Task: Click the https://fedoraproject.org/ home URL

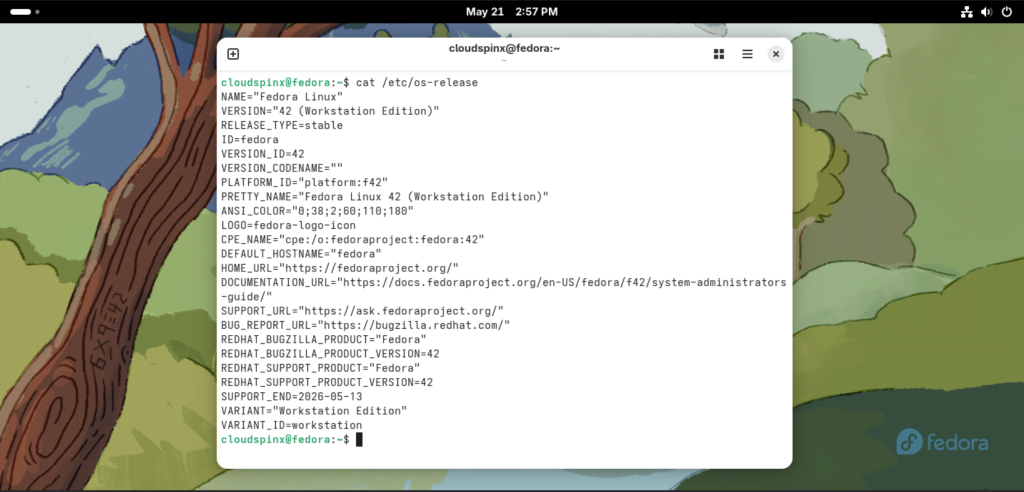Action: pyautogui.click(x=369, y=268)
